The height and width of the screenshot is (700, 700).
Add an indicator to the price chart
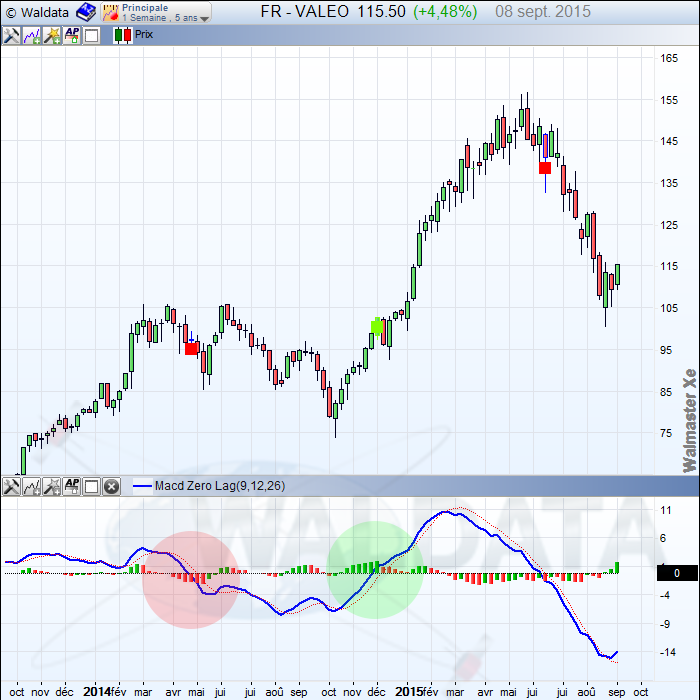[32, 35]
